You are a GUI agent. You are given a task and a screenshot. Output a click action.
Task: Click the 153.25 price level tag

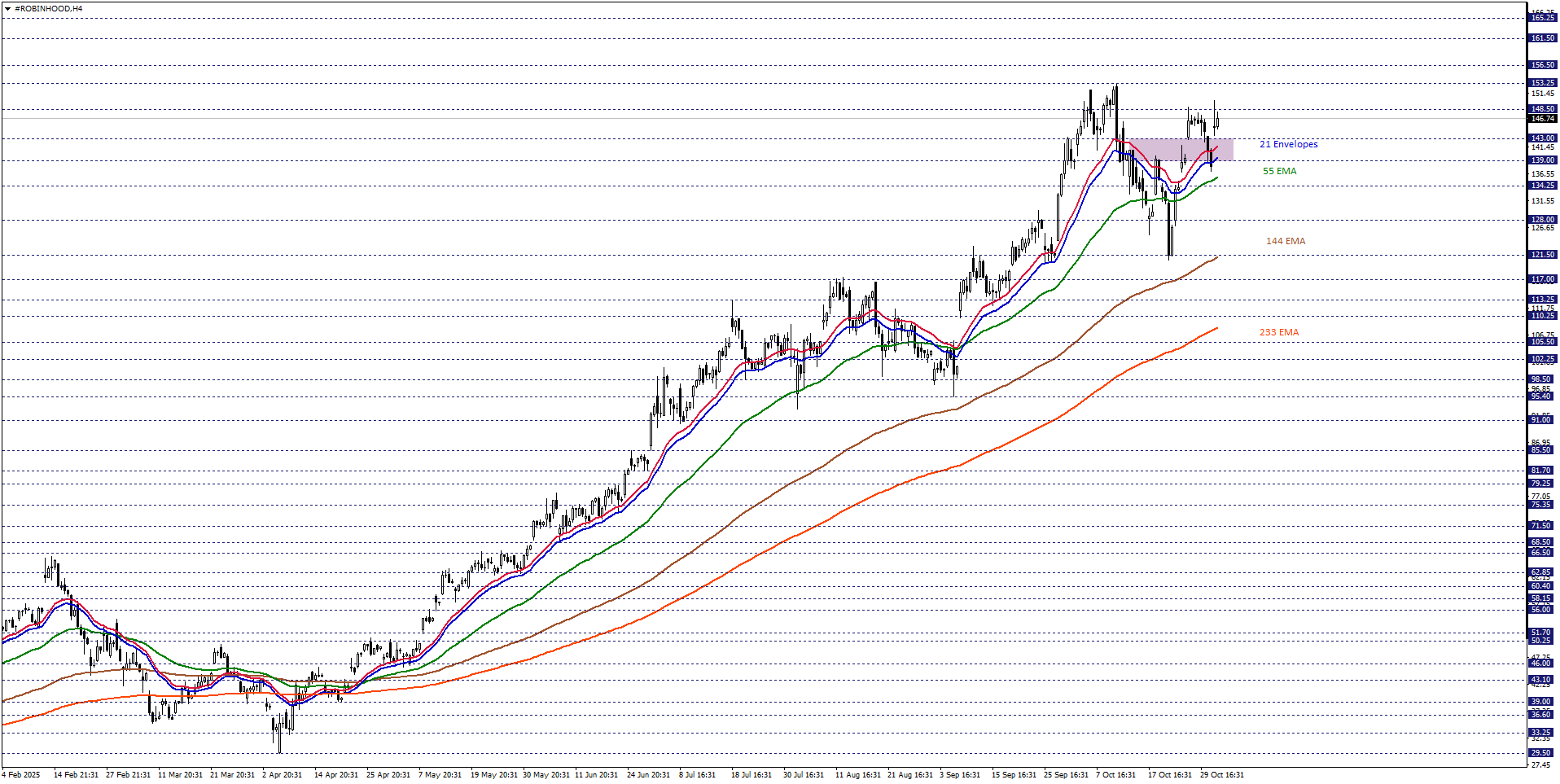(1542, 83)
